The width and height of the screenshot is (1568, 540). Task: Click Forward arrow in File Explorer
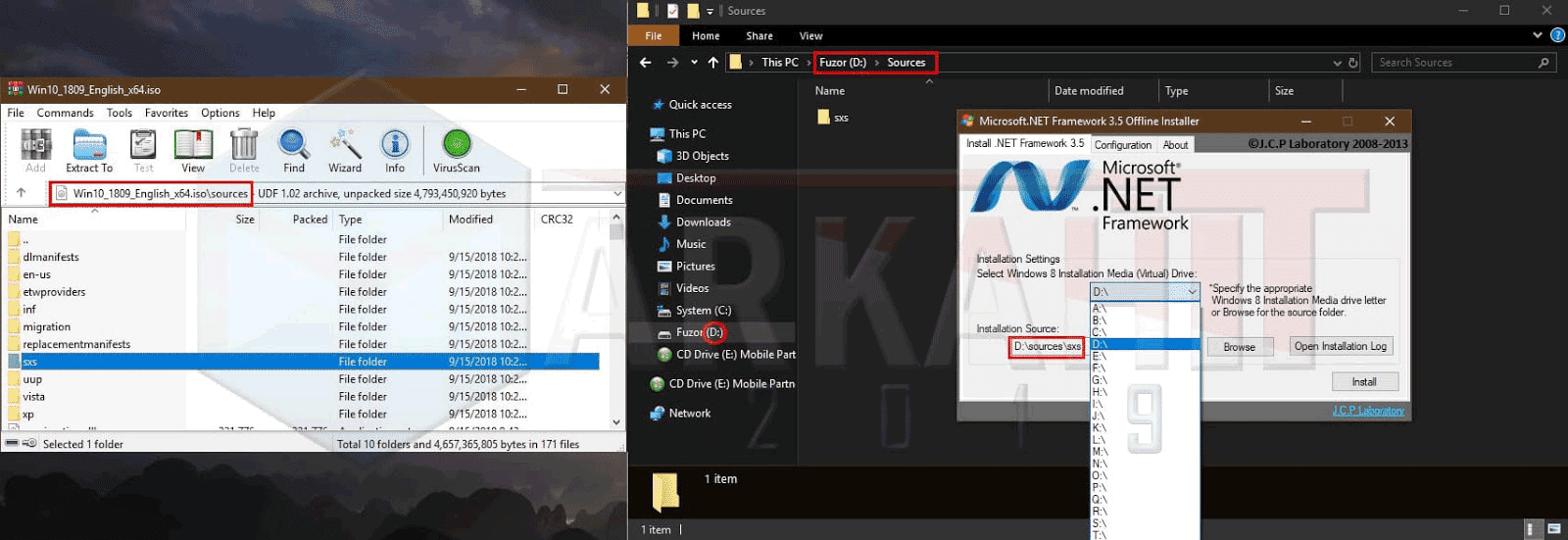(x=672, y=63)
